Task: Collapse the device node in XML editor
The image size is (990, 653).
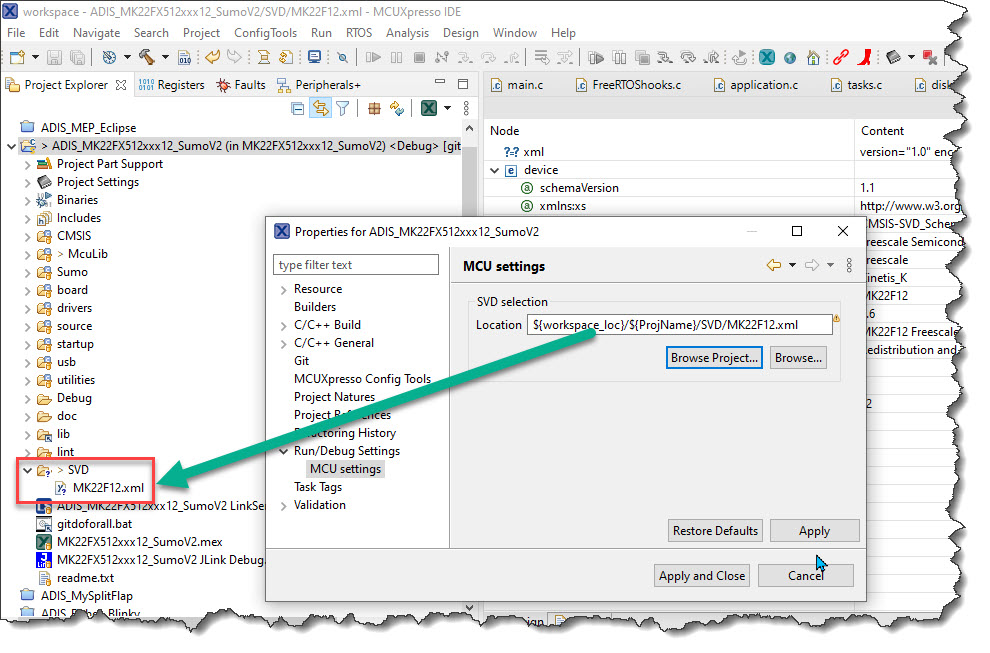Action: pyautogui.click(x=495, y=170)
